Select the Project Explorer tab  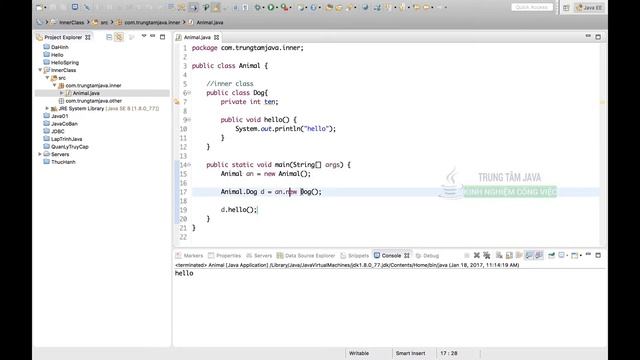click(63, 37)
